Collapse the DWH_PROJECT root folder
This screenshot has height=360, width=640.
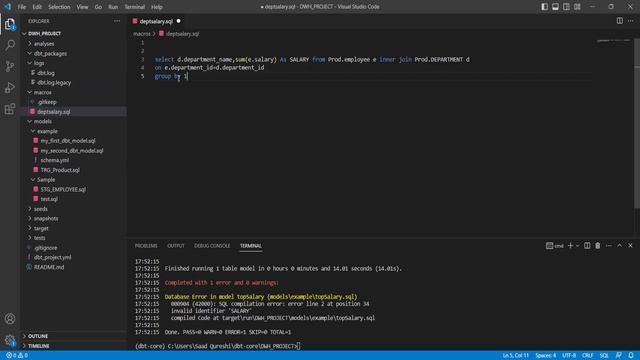click(44, 33)
